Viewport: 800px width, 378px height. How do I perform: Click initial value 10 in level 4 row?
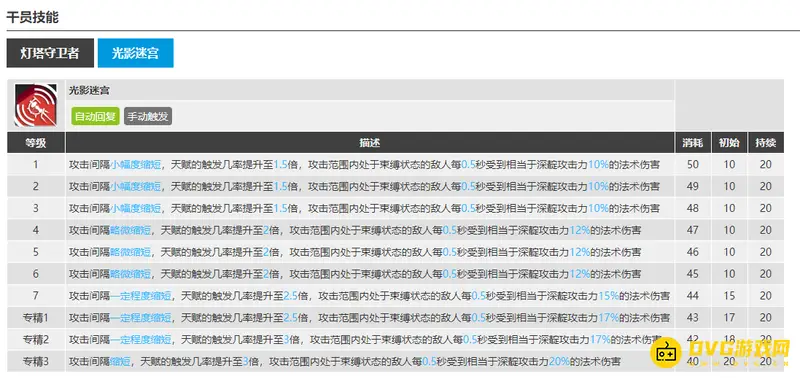click(729, 231)
